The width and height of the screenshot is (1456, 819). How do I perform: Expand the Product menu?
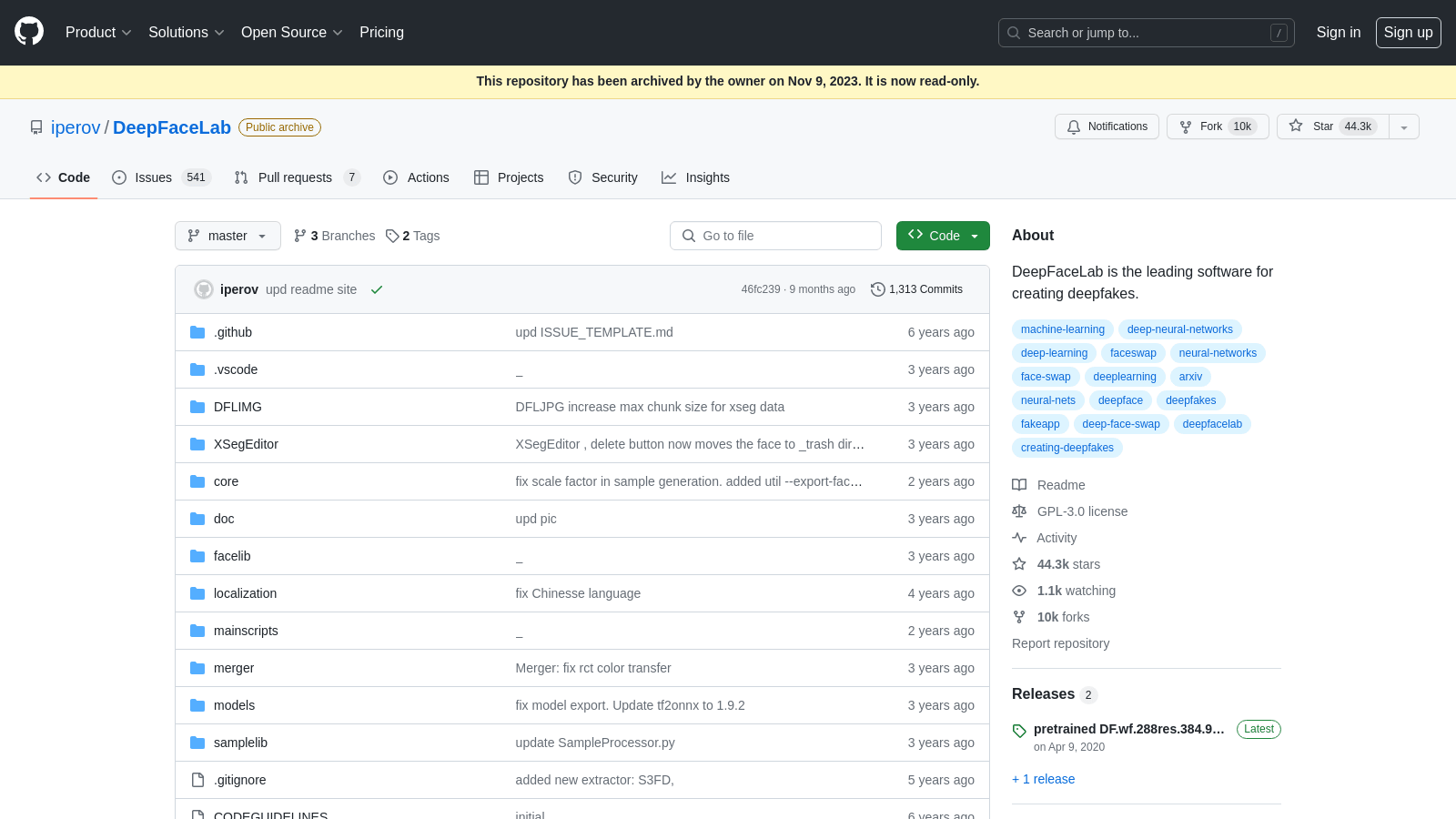tap(98, 33)
